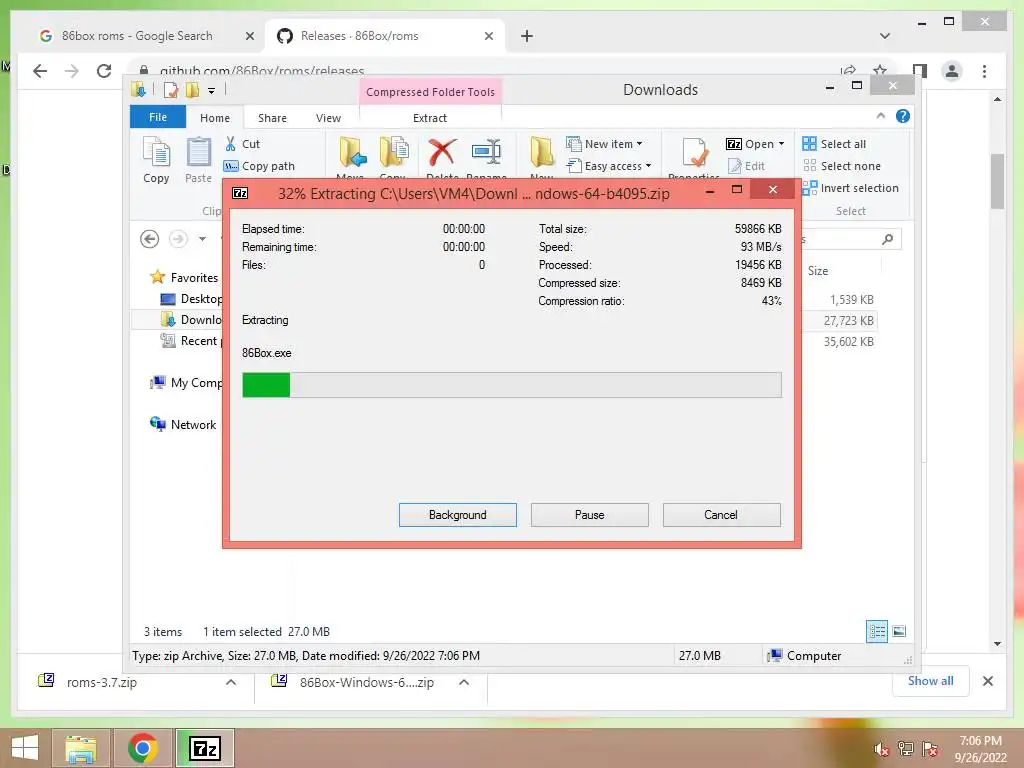The width and height of the screenshot is (1024, 768).
Task: Click Select none in ribbon
Action: pos(842,166)
